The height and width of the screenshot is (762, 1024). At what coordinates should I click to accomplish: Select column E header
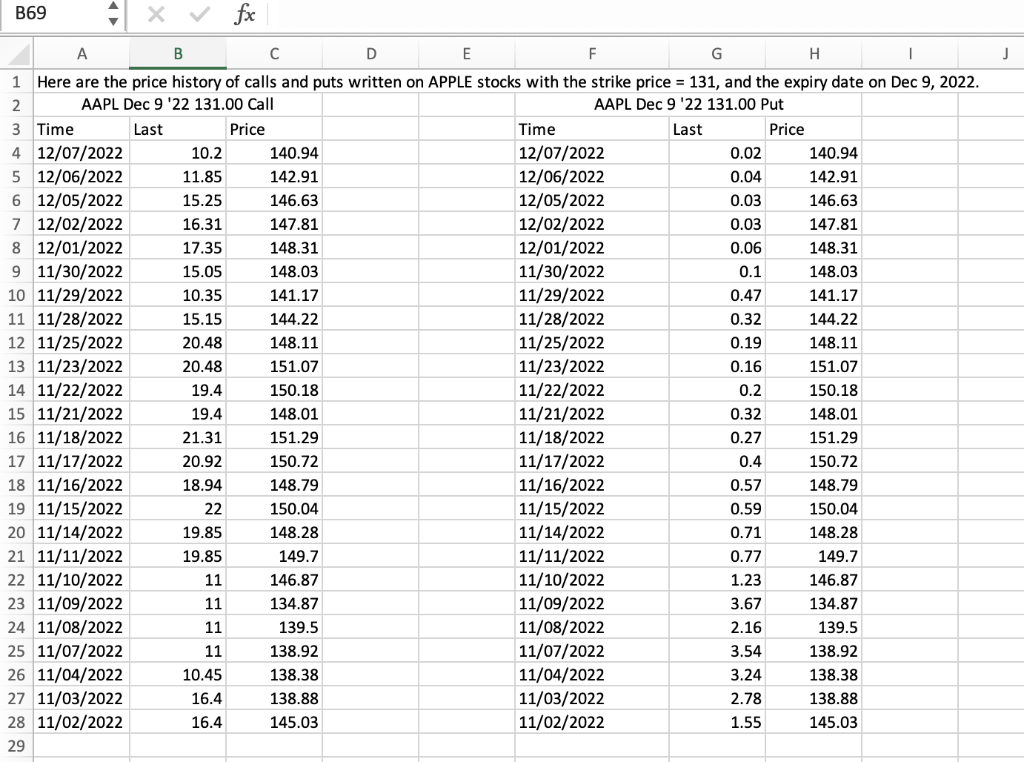click(x=466, y=54)
